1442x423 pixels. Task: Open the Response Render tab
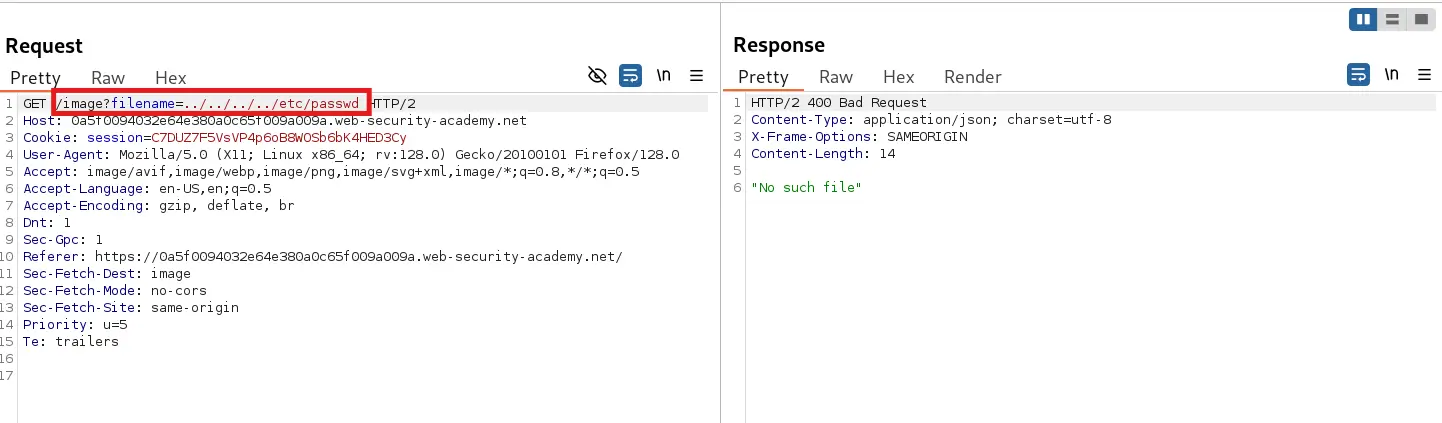pyautogui.click(x=973, y=77)
